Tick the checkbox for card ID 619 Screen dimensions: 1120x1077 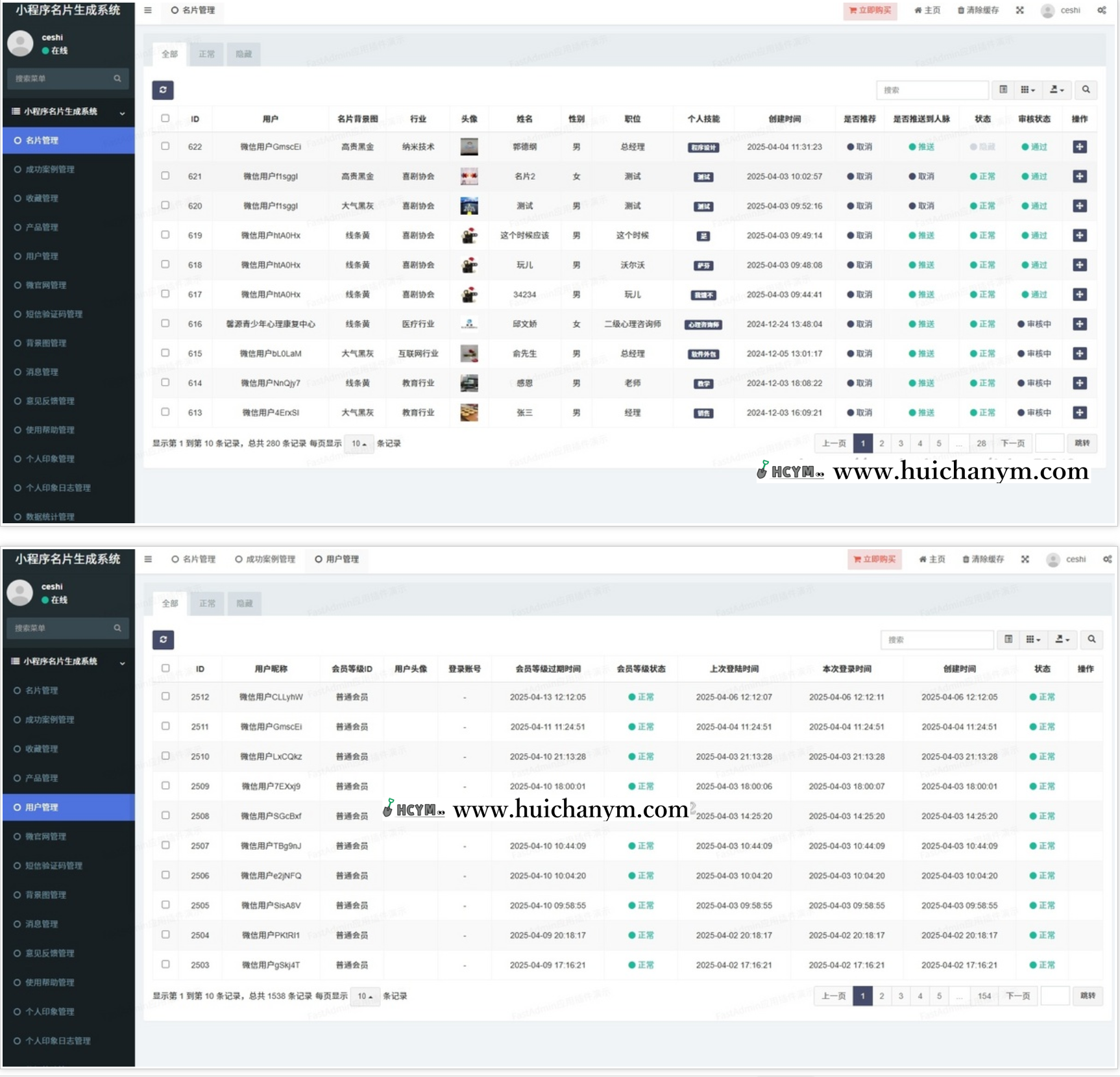165,235
